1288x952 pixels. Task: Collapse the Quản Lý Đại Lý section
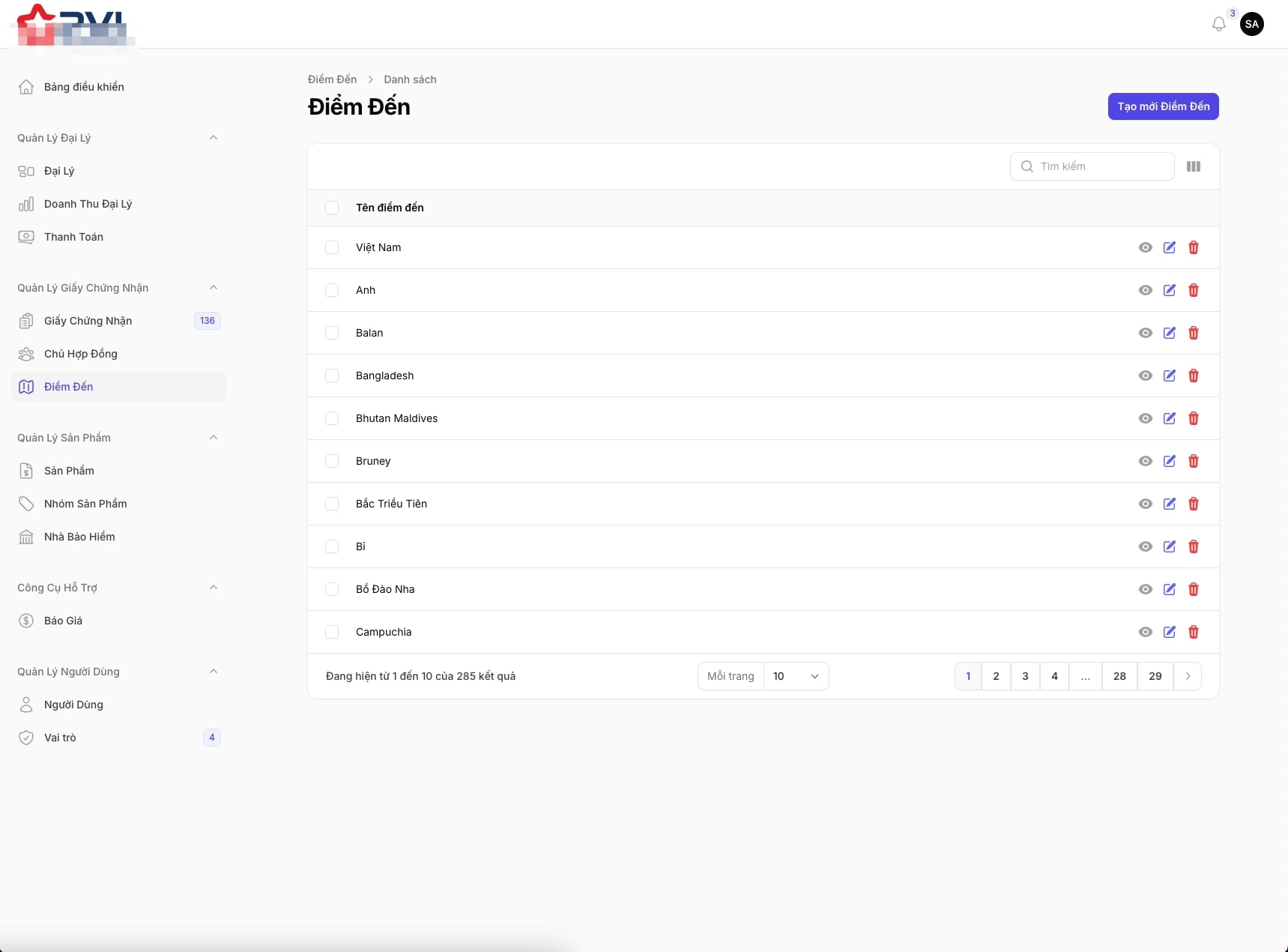(x=214, y=138)
